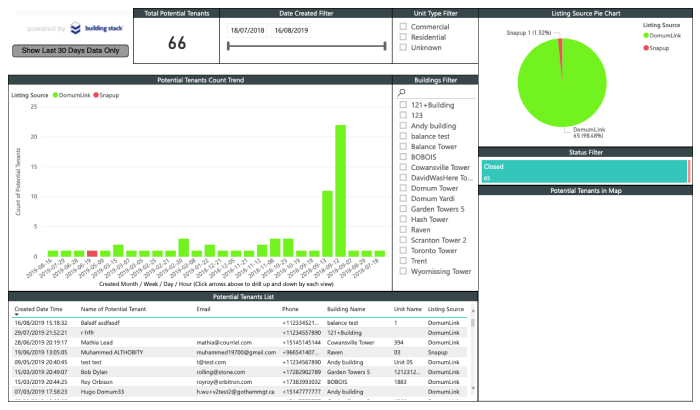The height and width of the screenshot is (410, 700).
Task: Click the search magnifier in Buildings Filter
Action: (x=401, y=92)
